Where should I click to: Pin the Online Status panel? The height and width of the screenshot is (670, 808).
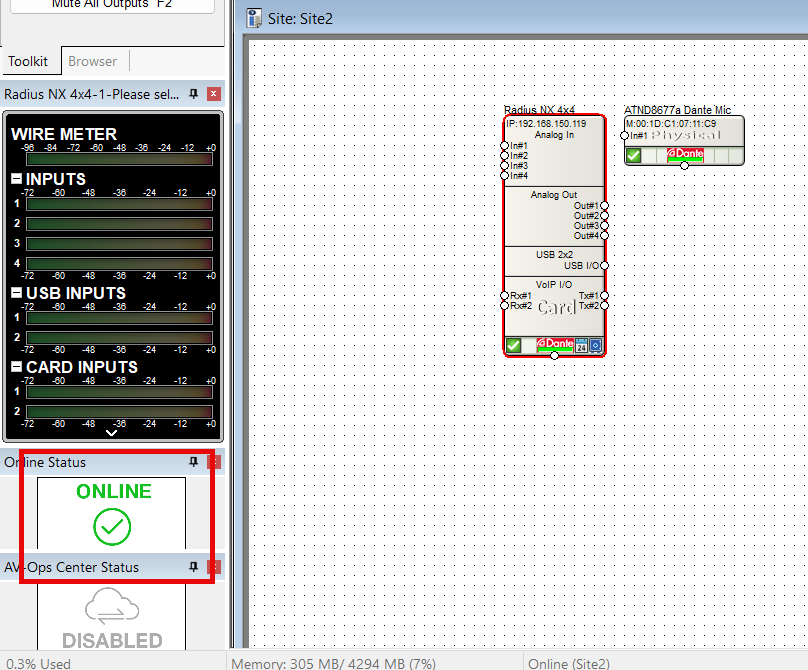tap(194, 462)
